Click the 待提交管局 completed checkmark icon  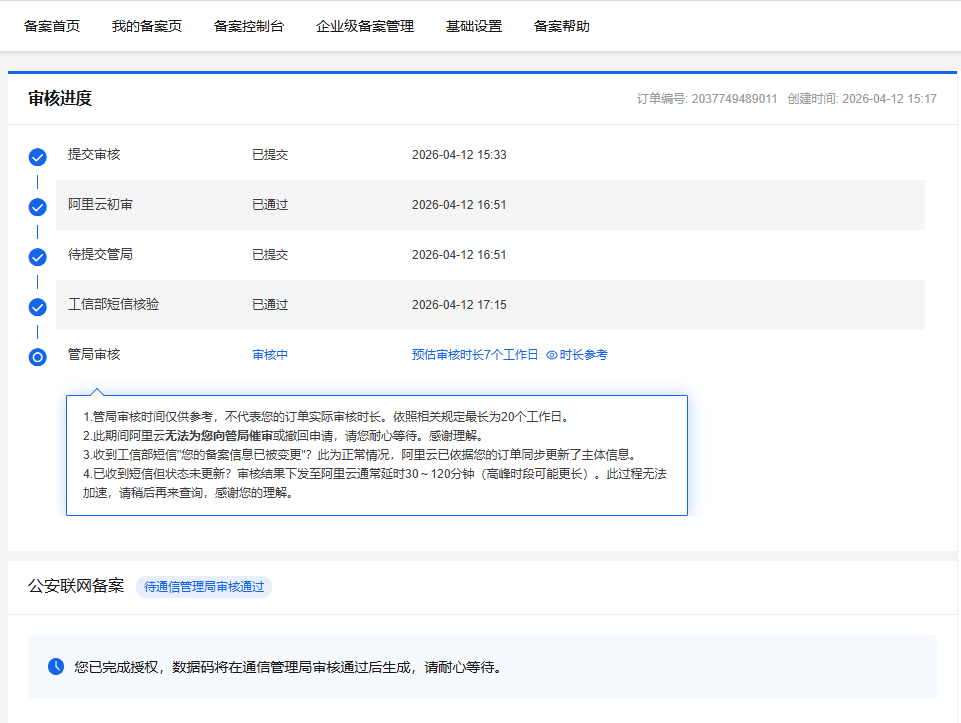coord(38,257)
